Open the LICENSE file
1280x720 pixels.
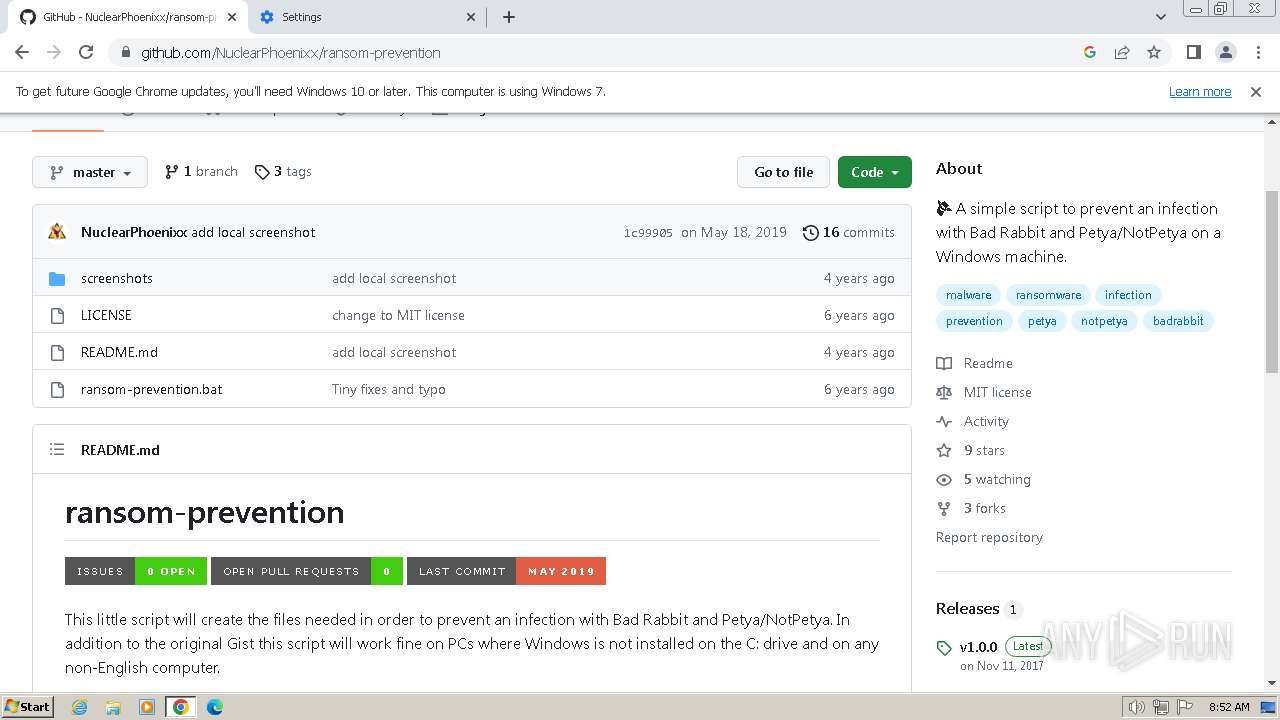(106, 315)
